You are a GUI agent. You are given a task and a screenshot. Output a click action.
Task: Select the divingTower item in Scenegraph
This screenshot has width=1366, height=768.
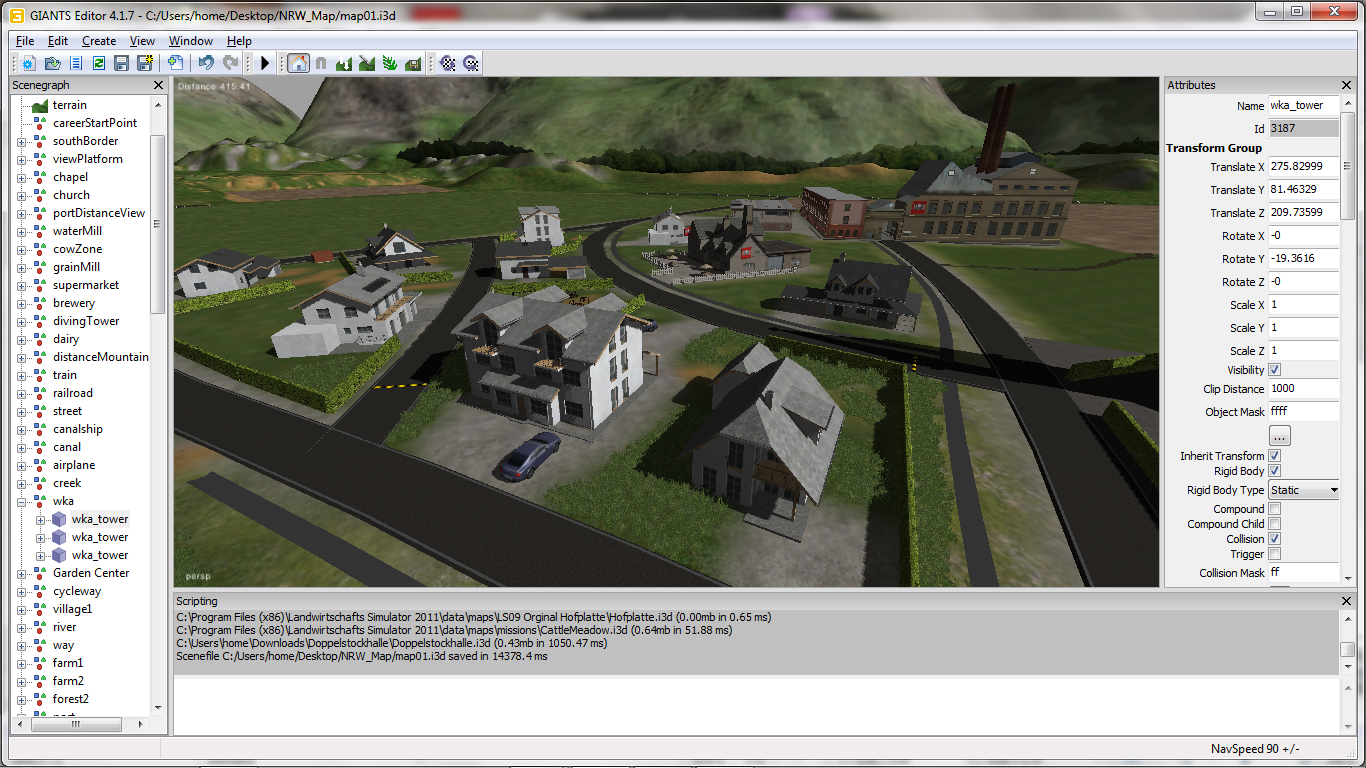pyautogui.click(x=86, y=321)
